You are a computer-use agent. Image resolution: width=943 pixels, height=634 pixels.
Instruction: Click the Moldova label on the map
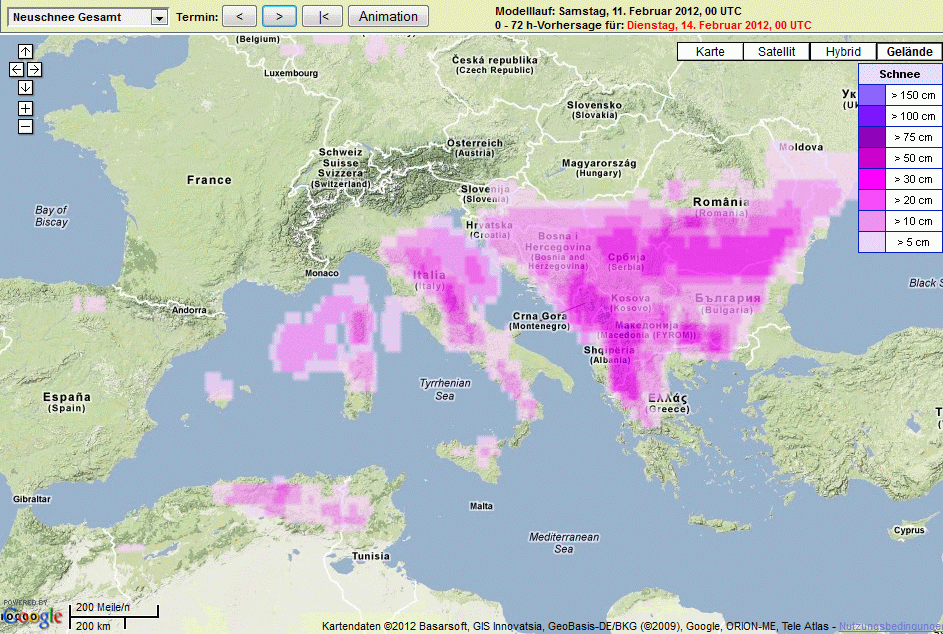801,147
